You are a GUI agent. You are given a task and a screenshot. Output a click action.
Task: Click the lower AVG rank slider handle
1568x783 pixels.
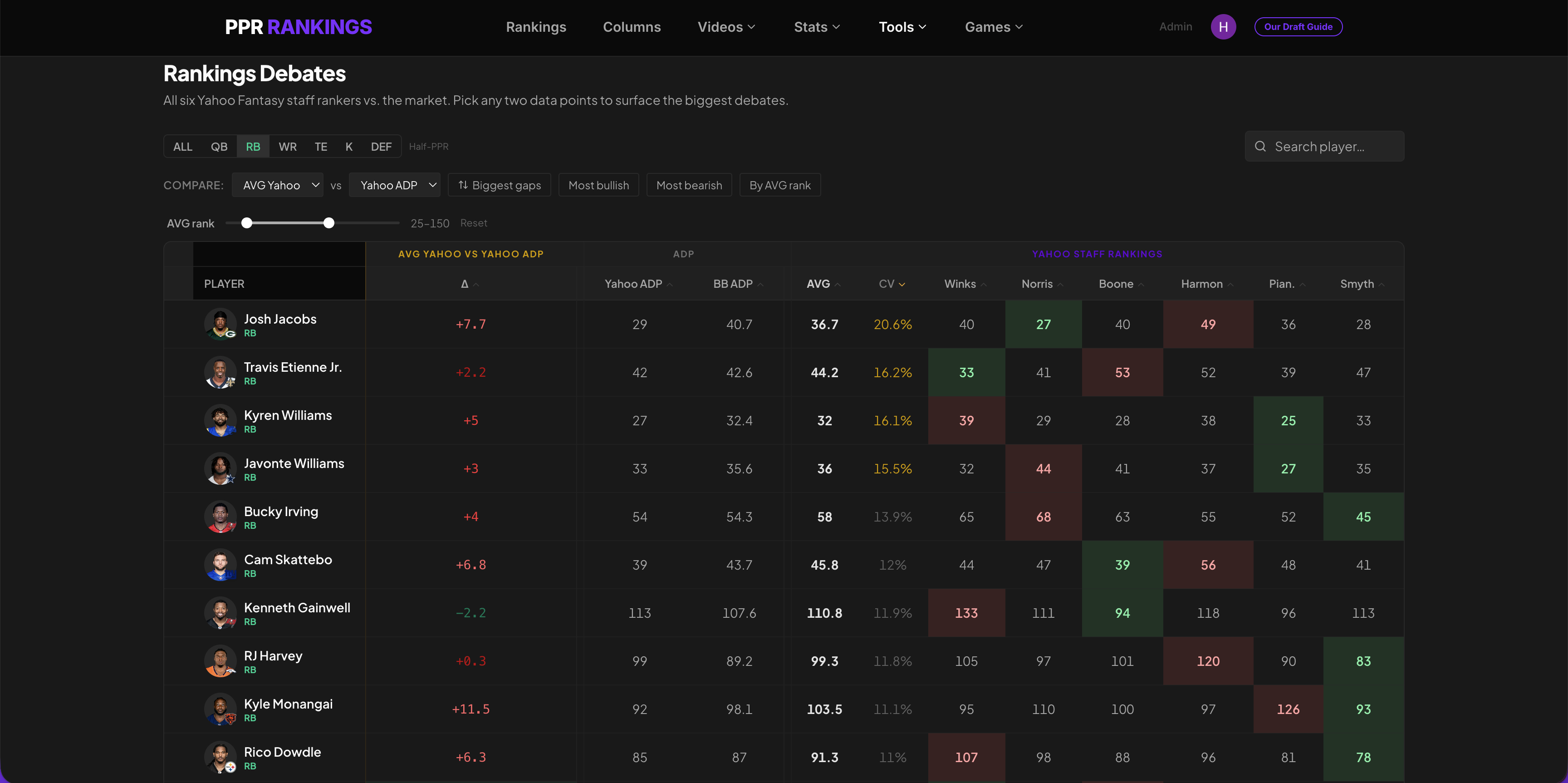[x=246, y=223]
